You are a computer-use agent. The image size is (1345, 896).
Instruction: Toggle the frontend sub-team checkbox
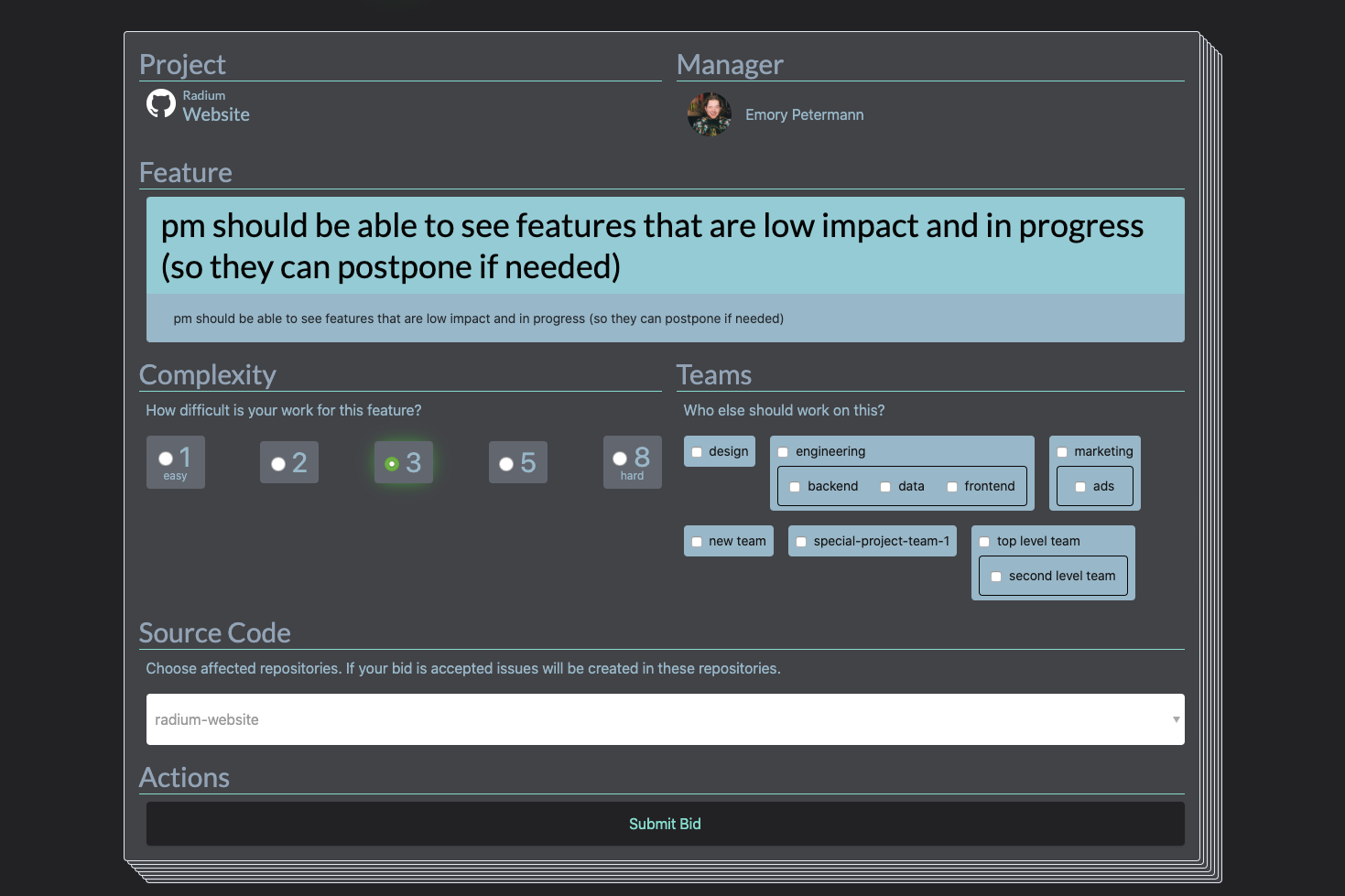coord(952,487)
